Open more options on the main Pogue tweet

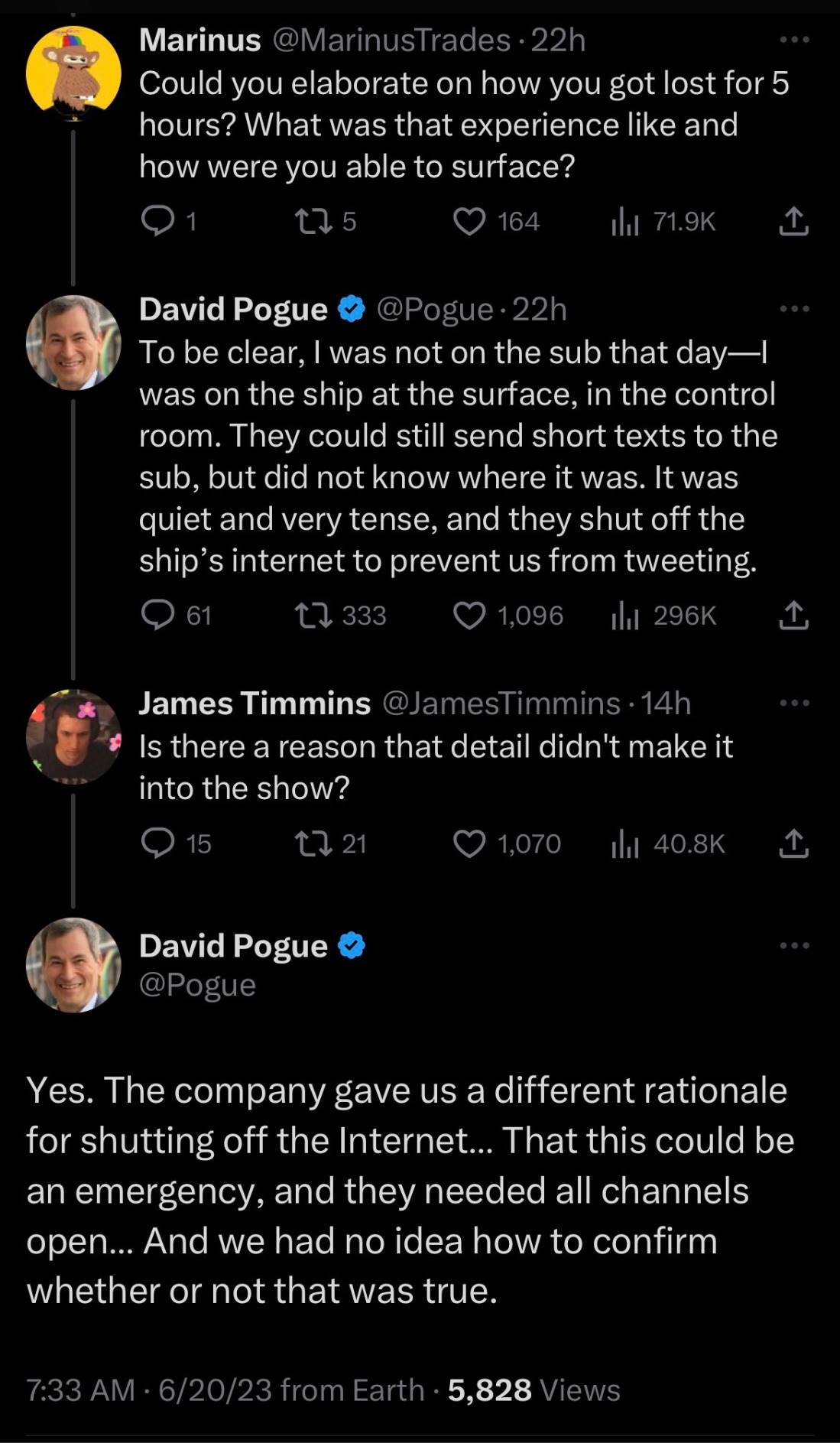pos(794,946)
